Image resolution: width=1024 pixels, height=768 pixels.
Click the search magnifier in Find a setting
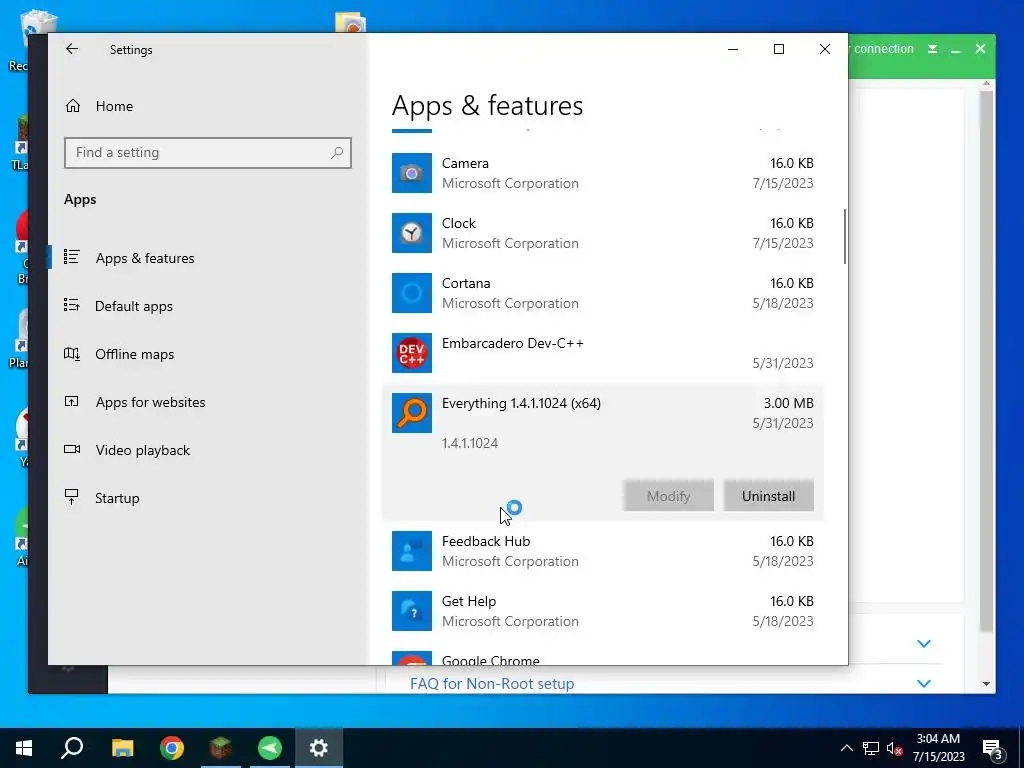click(x=337, y=153)
